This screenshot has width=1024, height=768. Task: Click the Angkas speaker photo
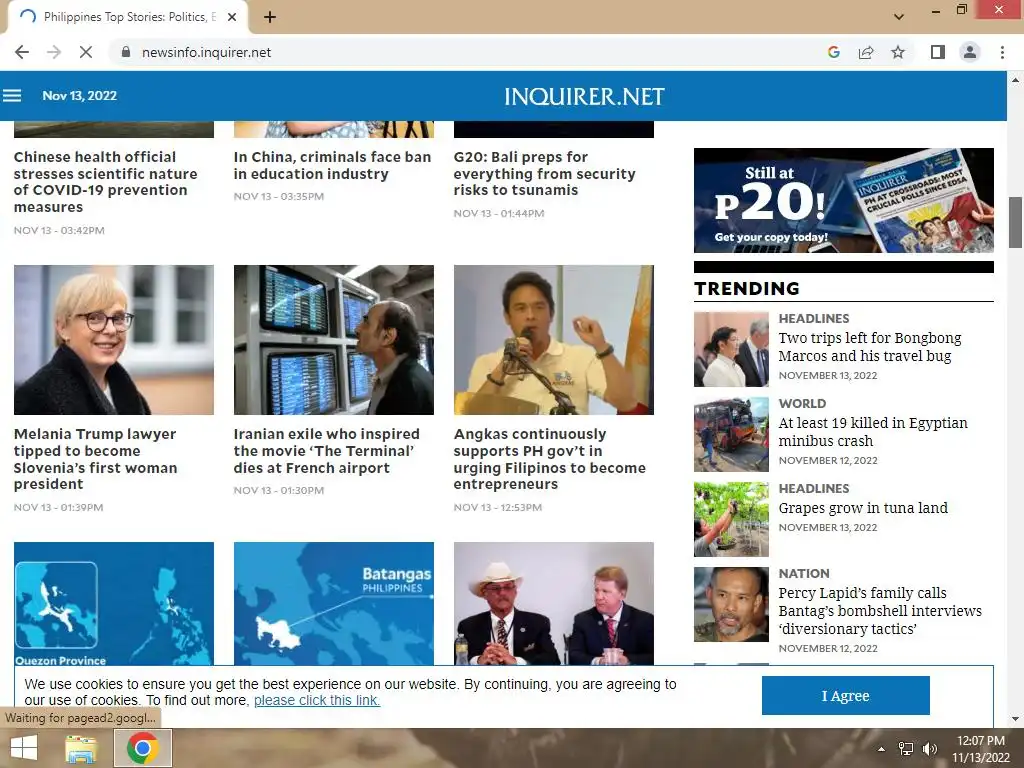click(x=554, y=340)
